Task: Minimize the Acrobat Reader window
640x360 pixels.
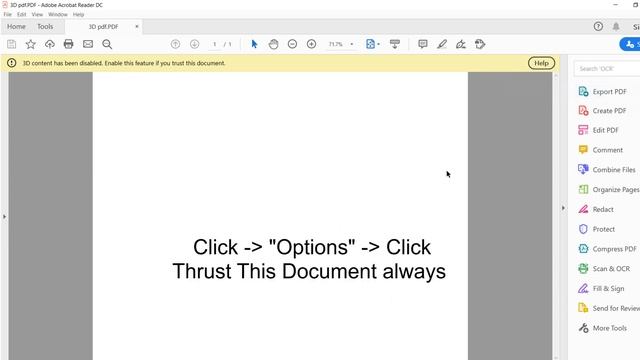Action: (616, 5)
